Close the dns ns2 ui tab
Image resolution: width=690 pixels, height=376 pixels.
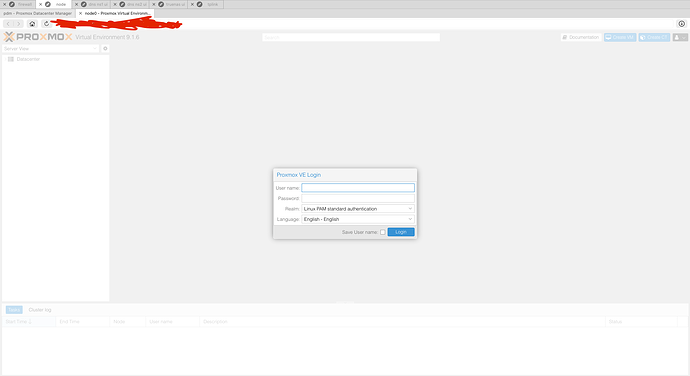point(115,4)
